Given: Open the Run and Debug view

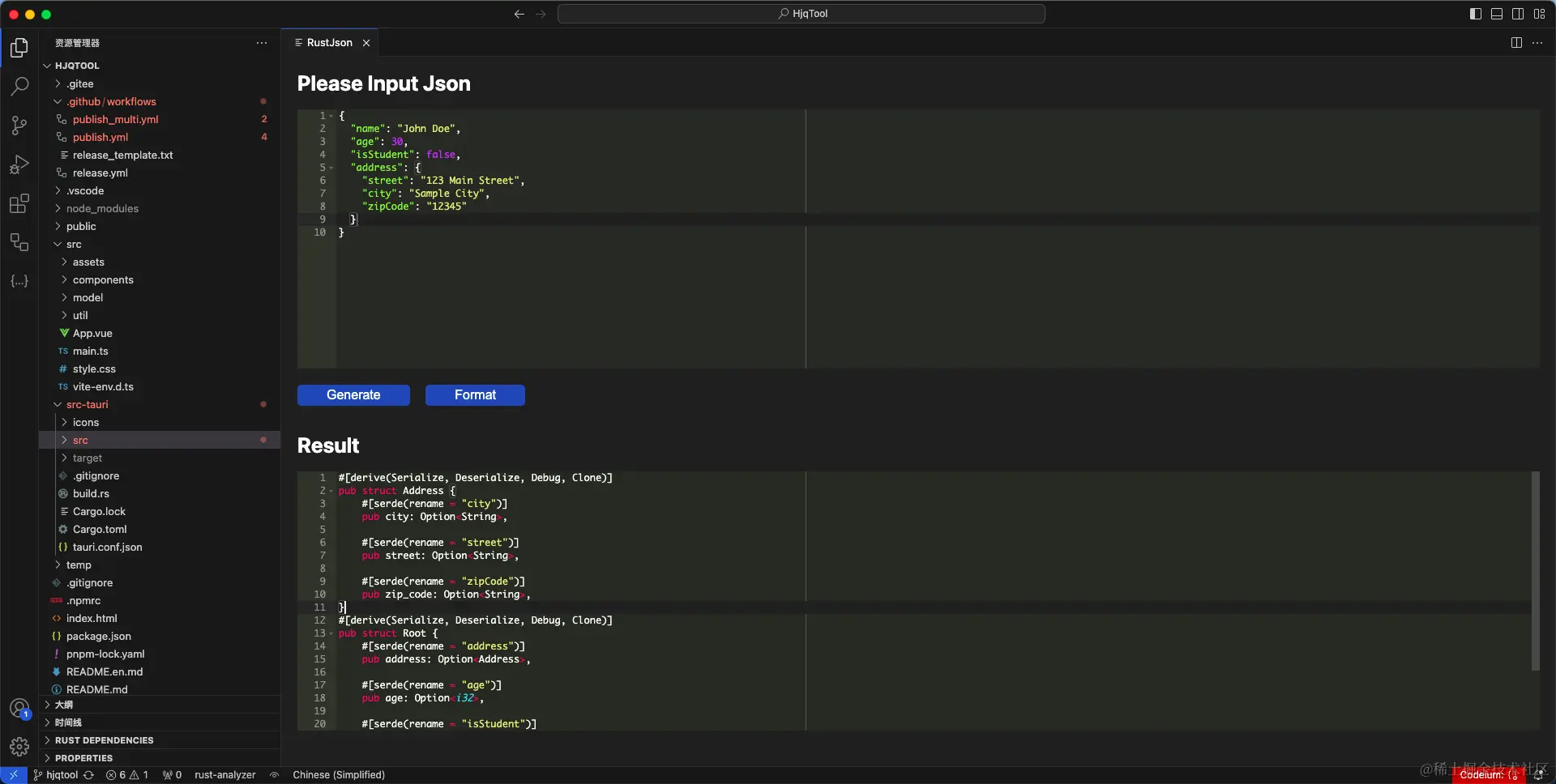Looking at the screenshot, I should click(19, 164).
